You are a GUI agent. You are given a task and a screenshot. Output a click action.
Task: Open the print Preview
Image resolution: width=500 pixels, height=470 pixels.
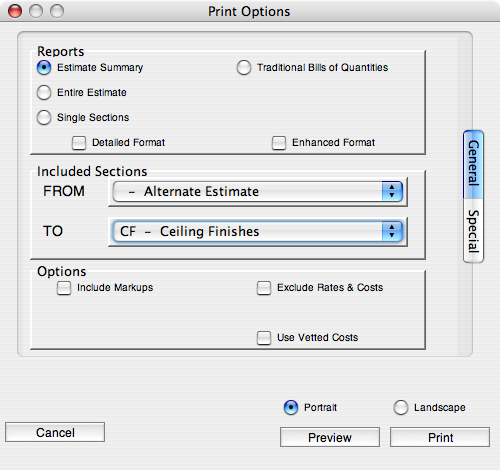(330, 437)
